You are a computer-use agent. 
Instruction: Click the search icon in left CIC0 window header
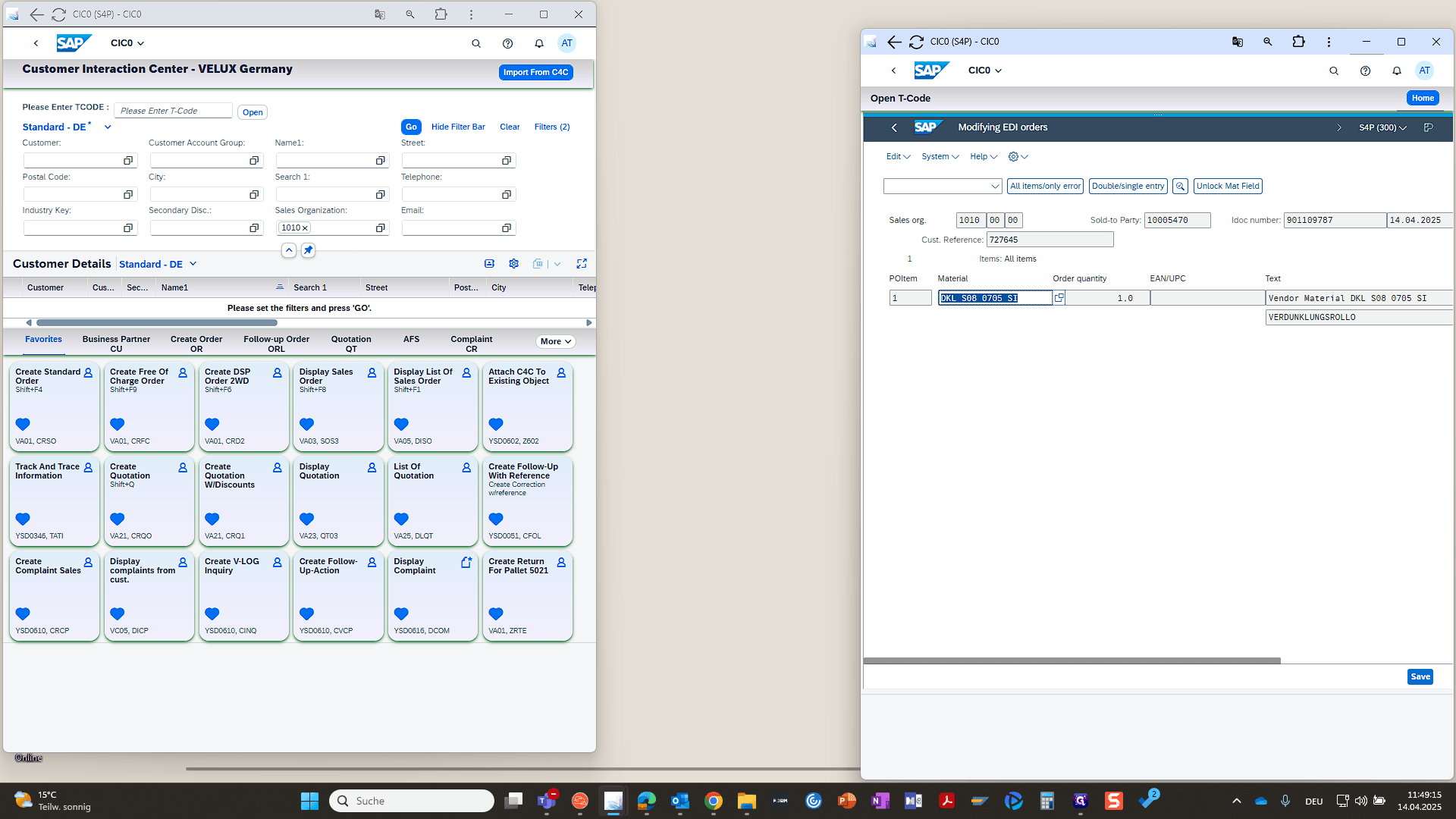476,43
